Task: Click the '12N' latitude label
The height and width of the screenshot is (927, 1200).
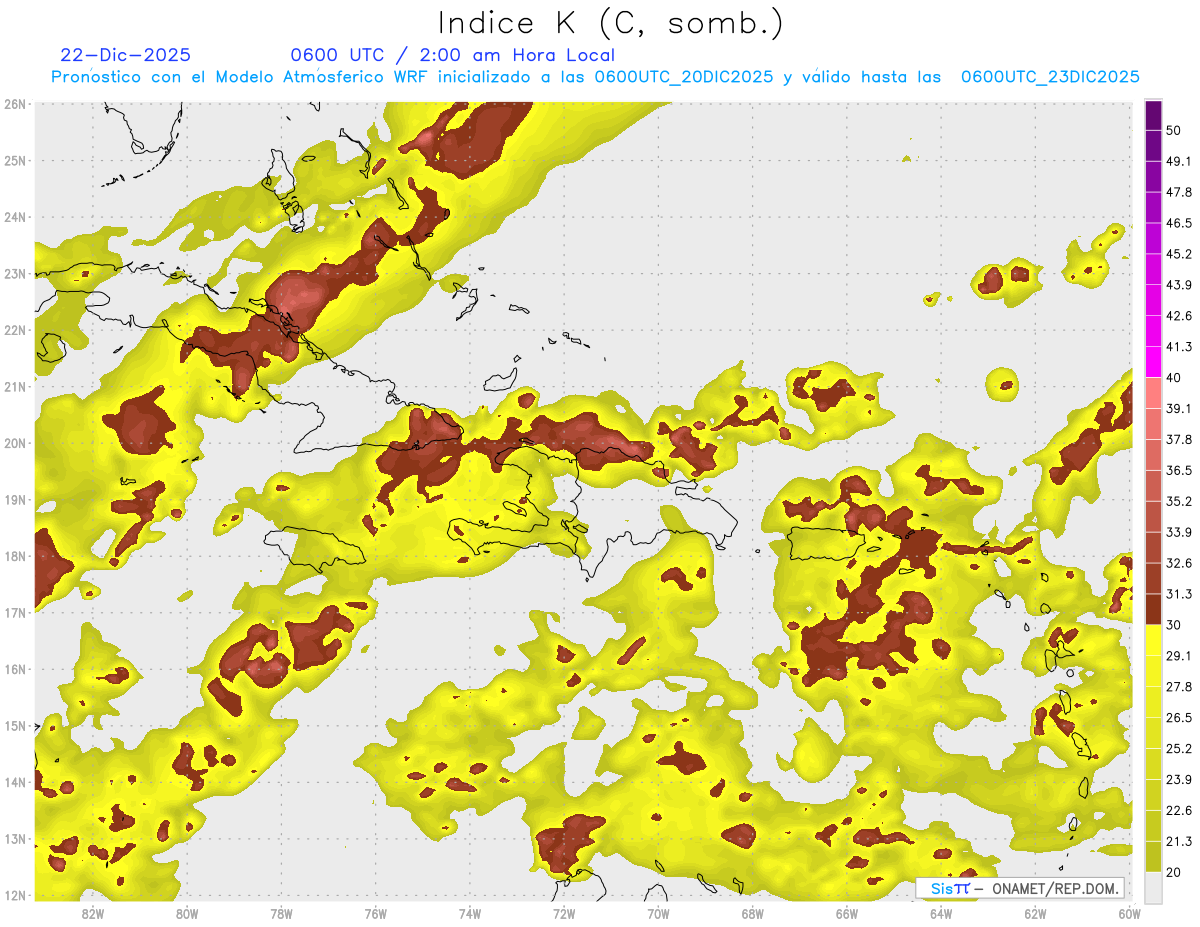Action: [x=15, y=895]
